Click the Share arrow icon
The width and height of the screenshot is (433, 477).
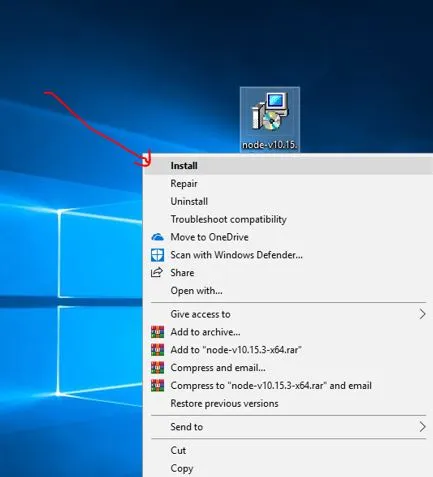pyautogui.click(x=157, y=273)
